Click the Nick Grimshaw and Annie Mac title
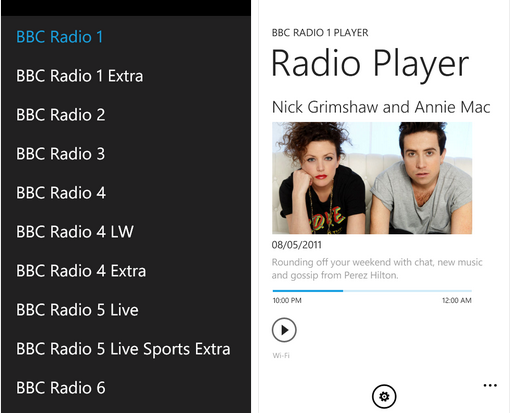 click(x=381, y=107)
